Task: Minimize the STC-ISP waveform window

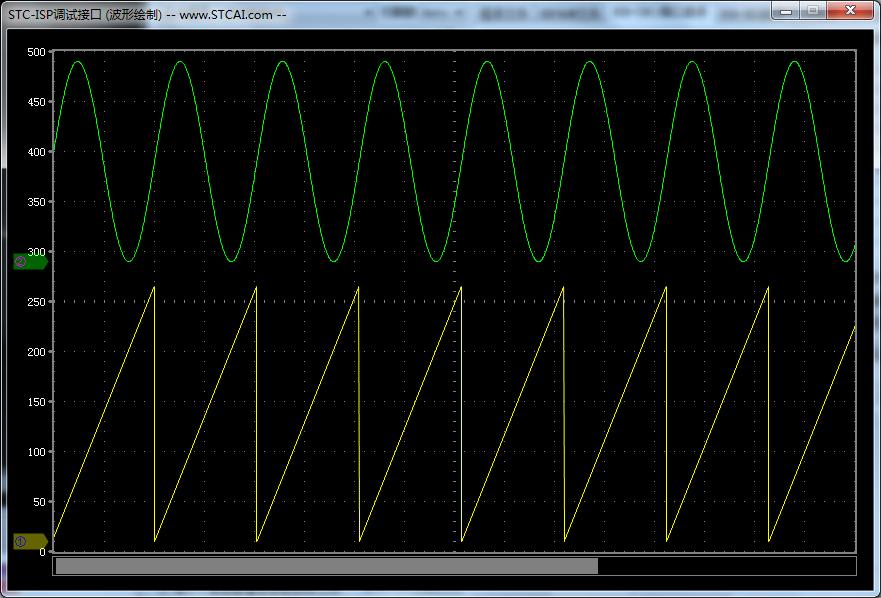Action: [x=785, y=10]
